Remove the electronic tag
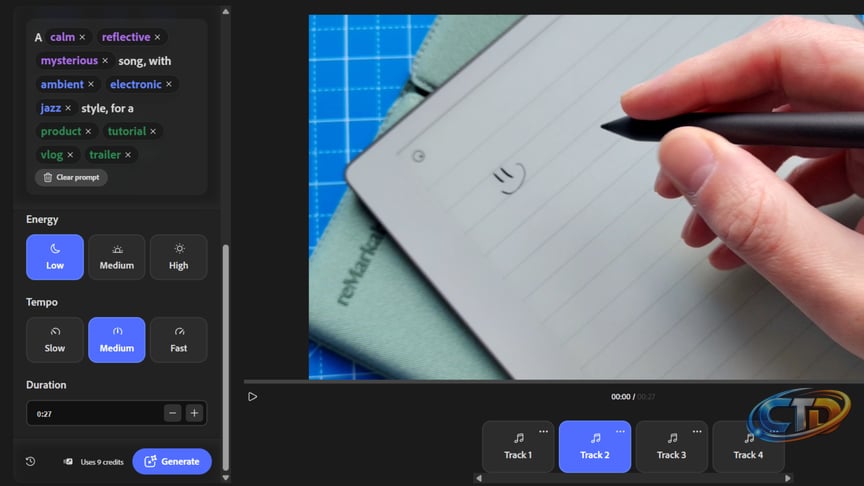The height and width of the screenshot is (486, 864). 169,84
